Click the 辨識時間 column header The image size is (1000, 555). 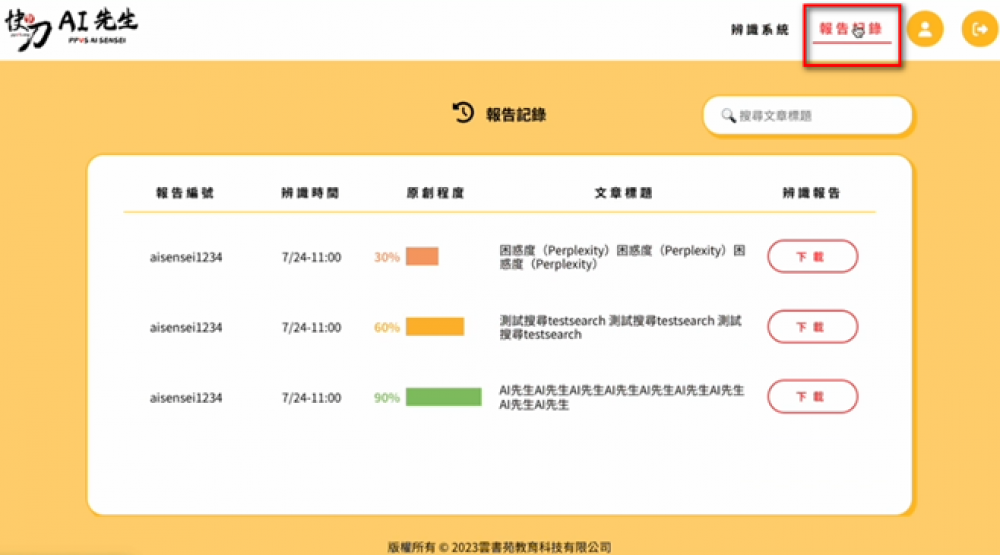tap(310, 193)
